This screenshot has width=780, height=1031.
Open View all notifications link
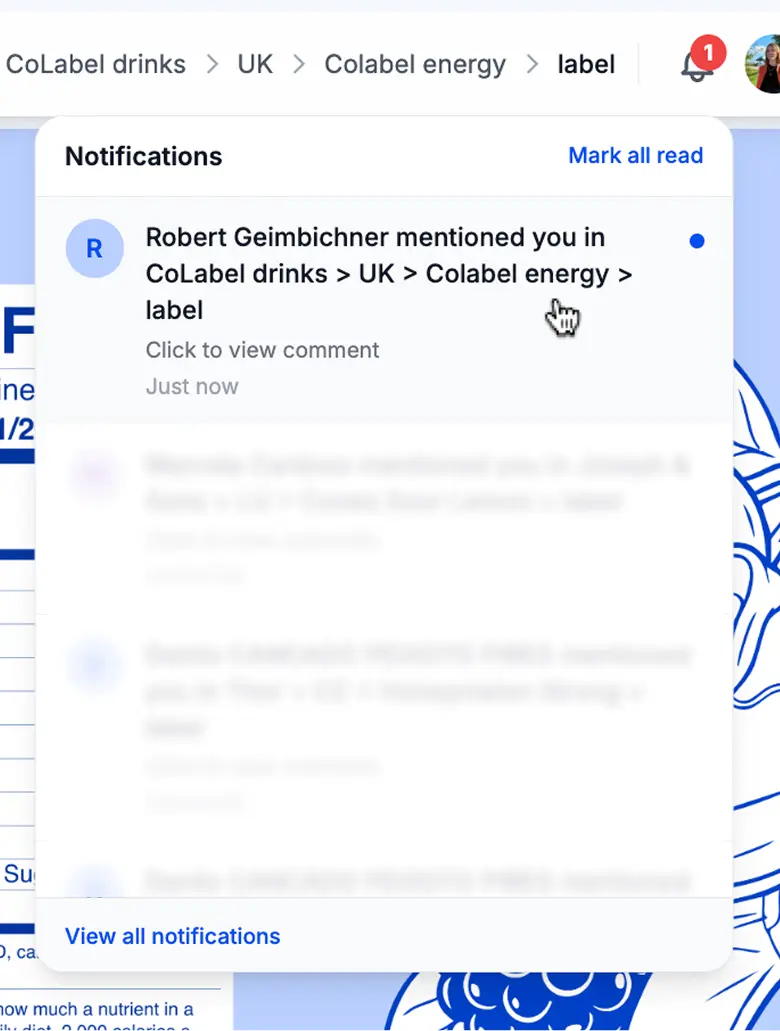(172, 937)
